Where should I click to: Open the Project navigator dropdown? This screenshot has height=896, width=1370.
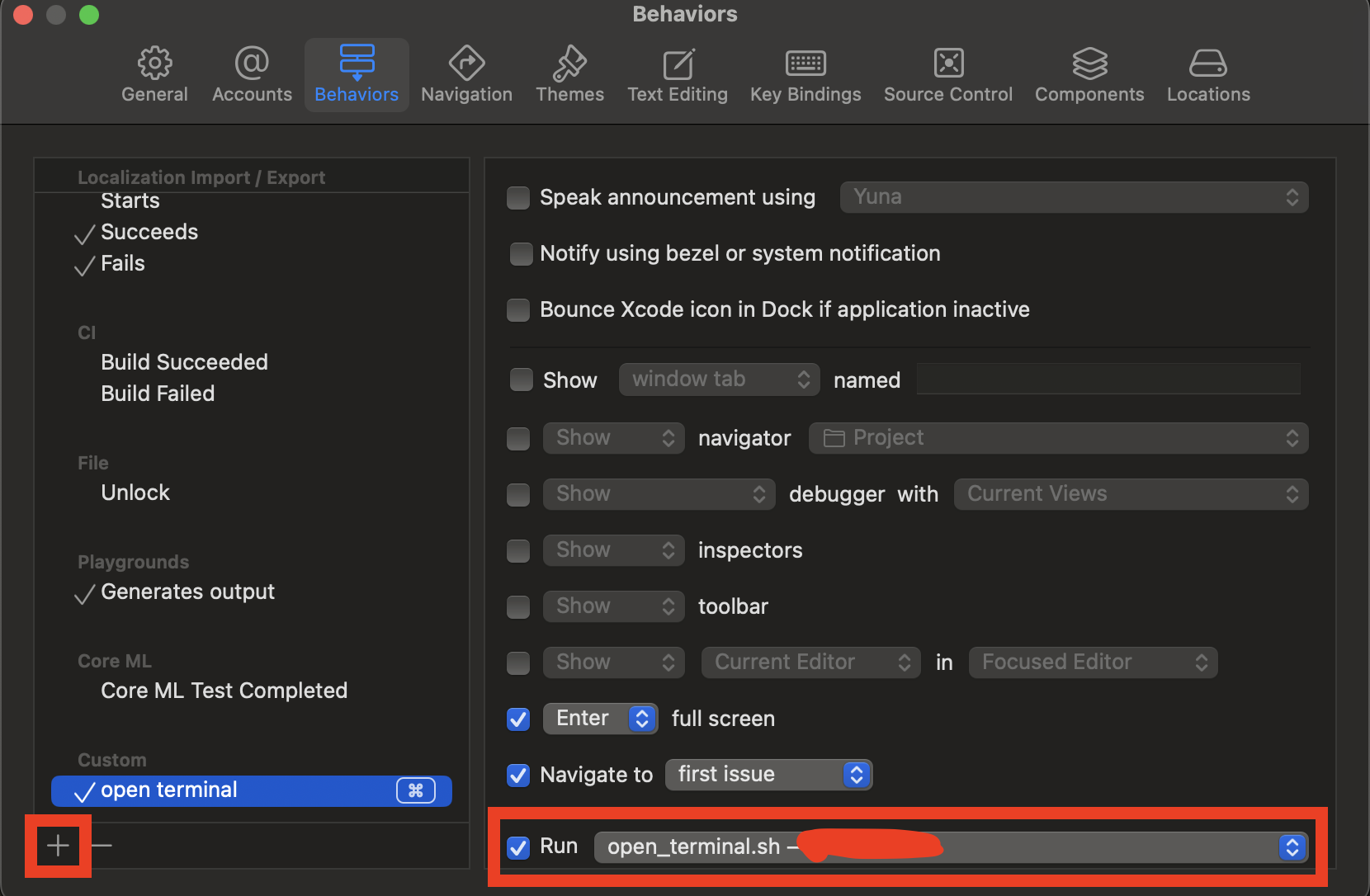click(x=1058, y=438)
